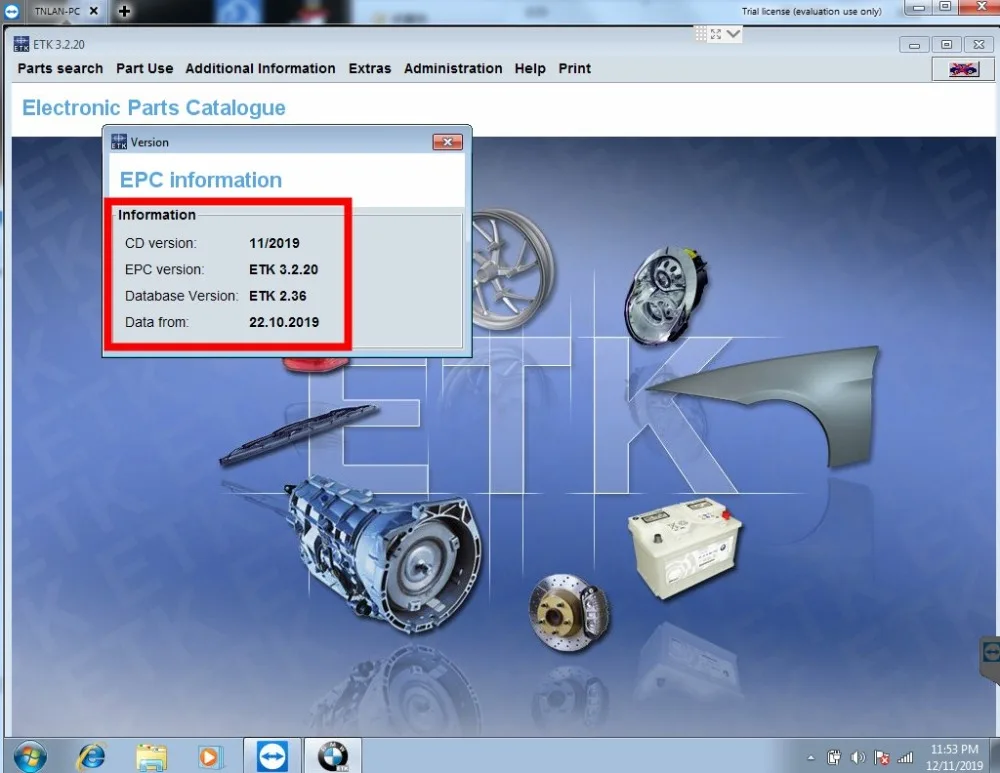1000x773 pixels.
Task: Show hidden system tray icons
Action: pyautogui.click(x=811, y=758)
